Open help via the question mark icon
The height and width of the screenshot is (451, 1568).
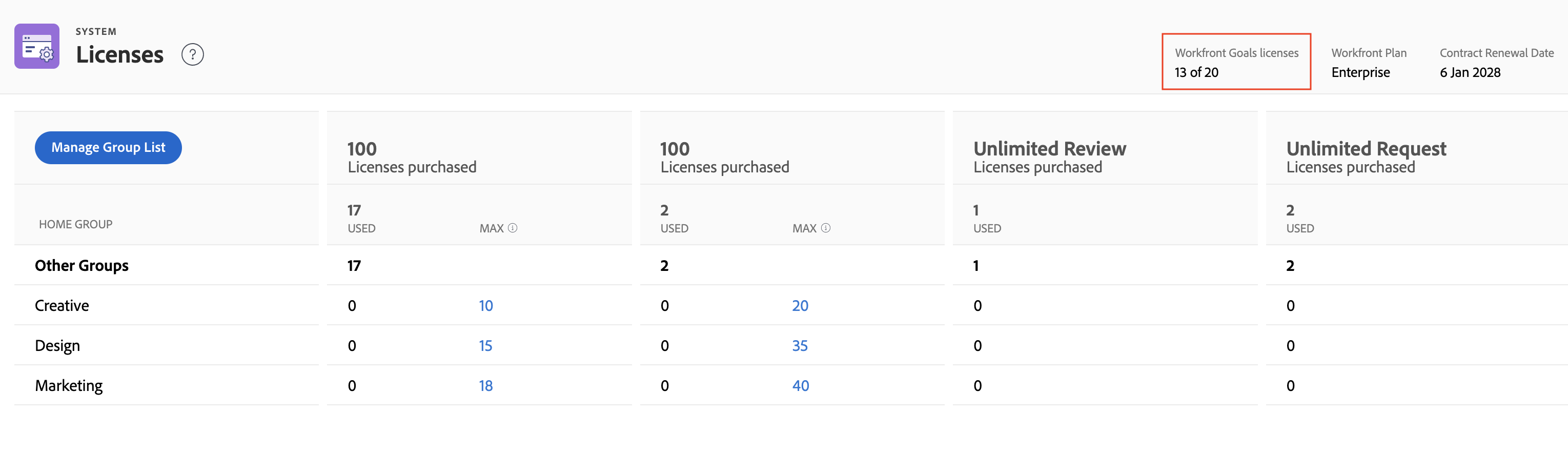coord(192,55)
